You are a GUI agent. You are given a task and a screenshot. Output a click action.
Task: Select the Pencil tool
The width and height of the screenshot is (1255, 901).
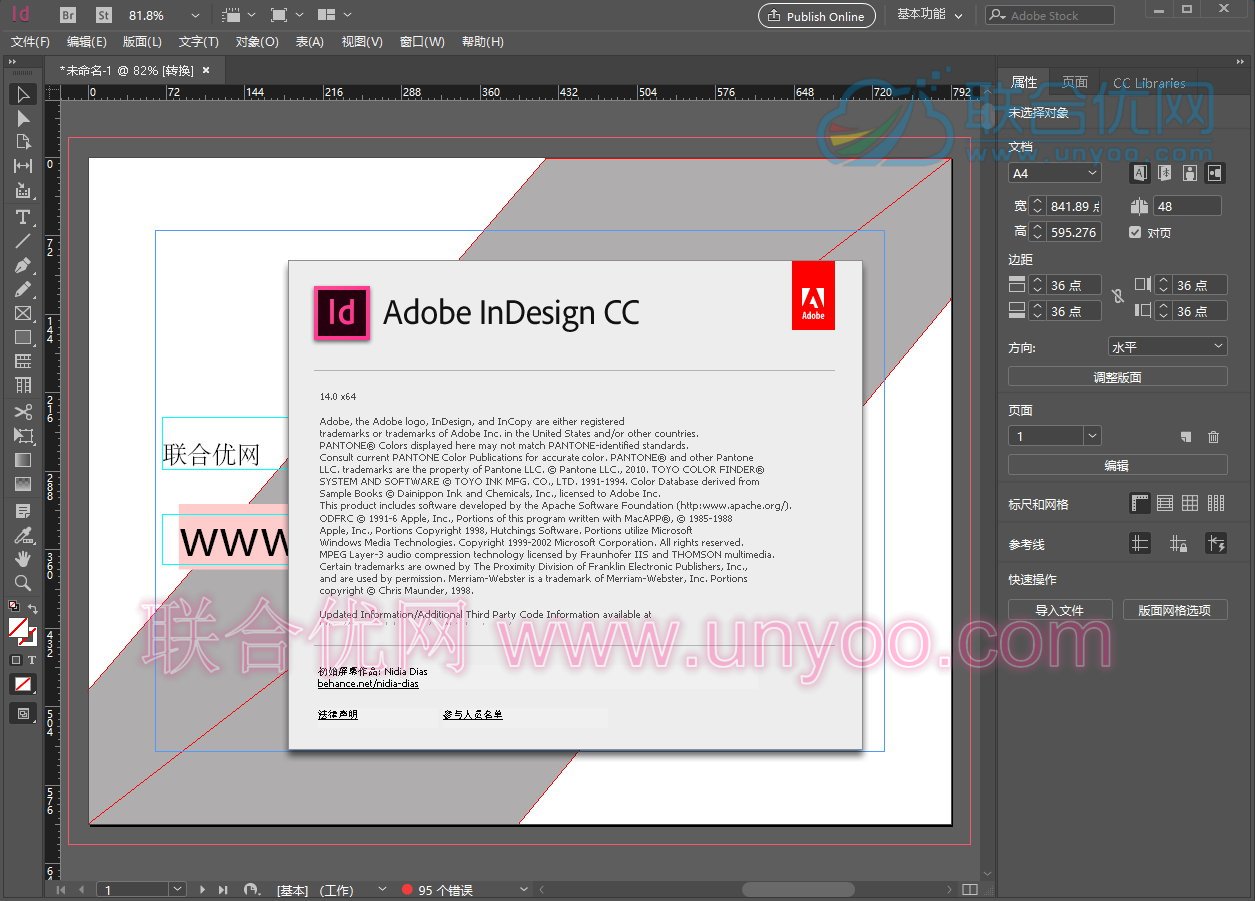[x=23, y=289]
